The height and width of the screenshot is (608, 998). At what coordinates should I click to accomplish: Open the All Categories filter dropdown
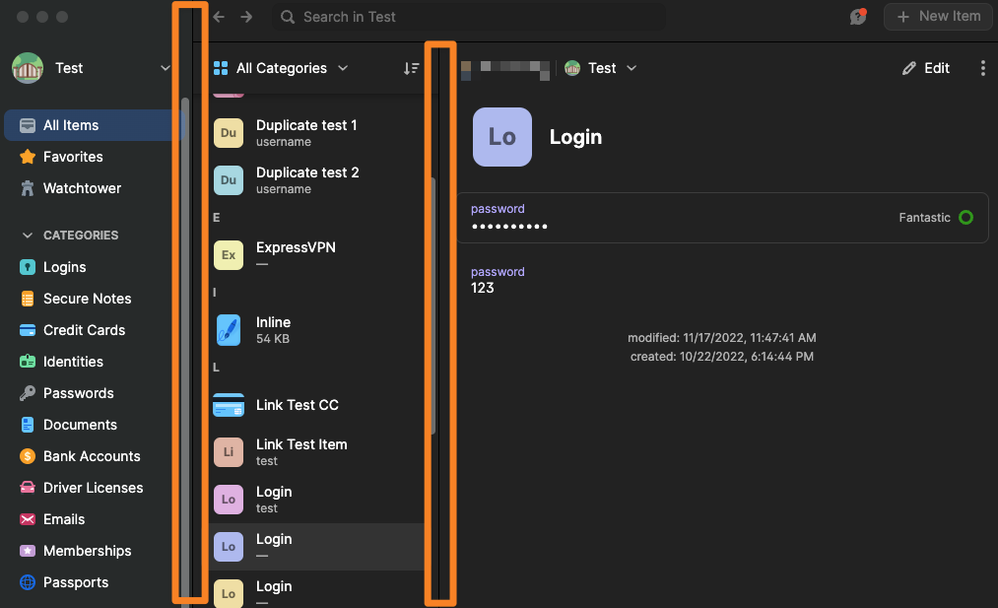pyautogui.click(x=281, y=68)
